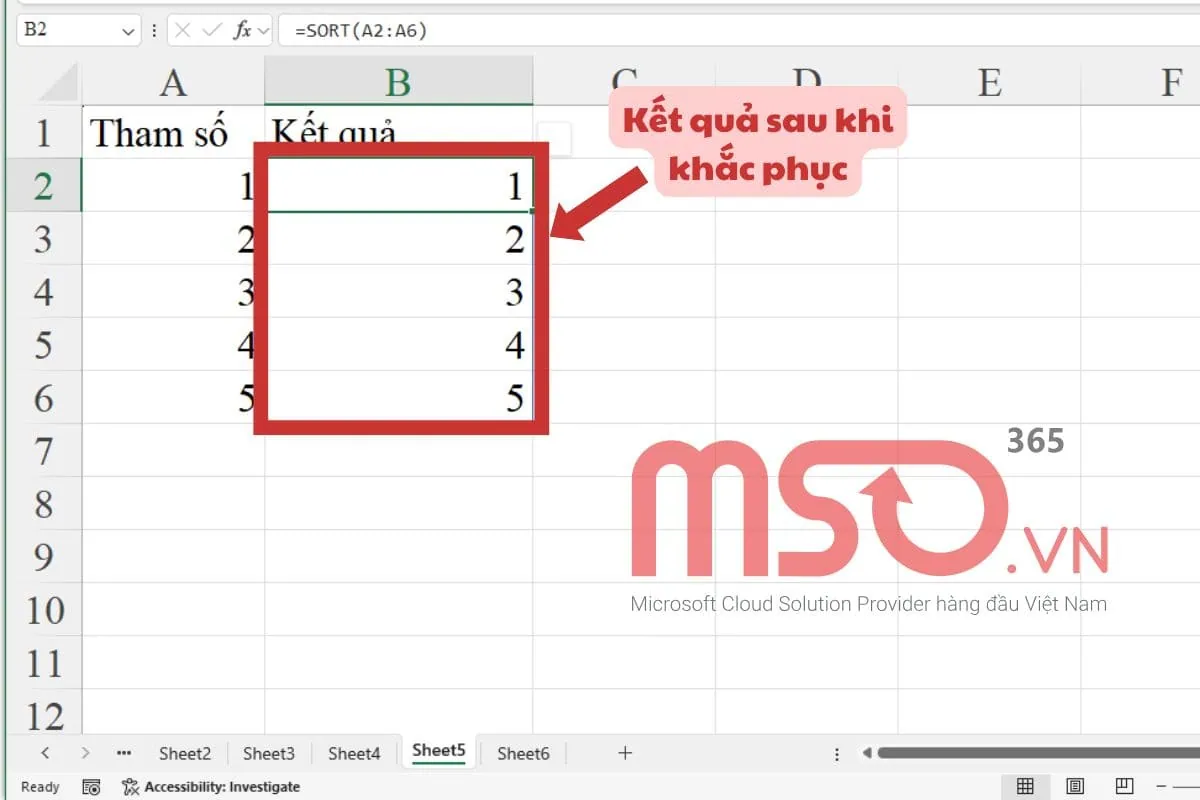Expand the formula bar with its chevron
This screenshot has width=1200, height=800.
262,30
